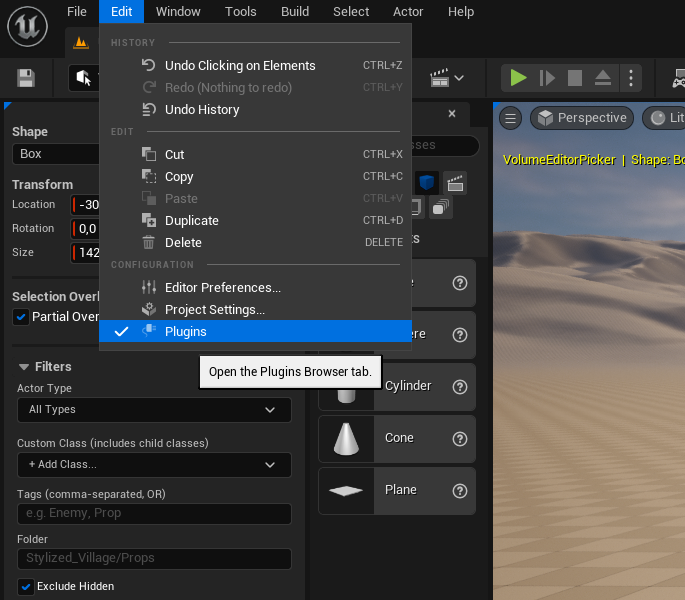The image size is (685, 600).
Task: Click the Tags input field
Action: coord(154,513)
